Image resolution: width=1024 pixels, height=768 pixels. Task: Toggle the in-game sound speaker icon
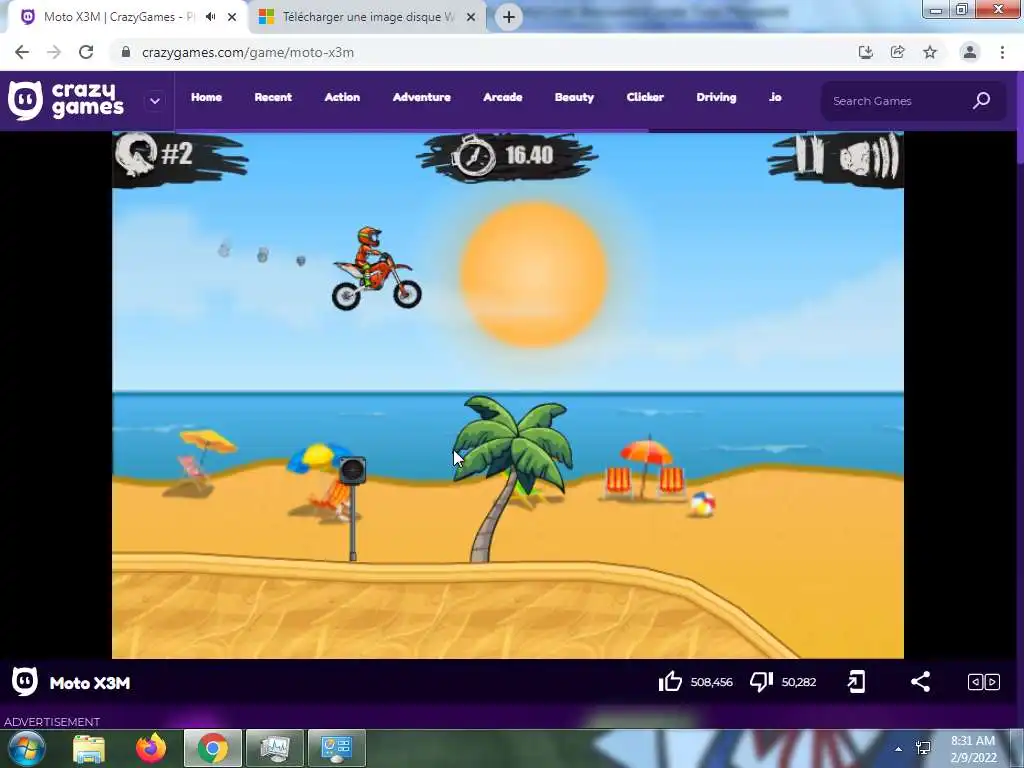point(869,156)
